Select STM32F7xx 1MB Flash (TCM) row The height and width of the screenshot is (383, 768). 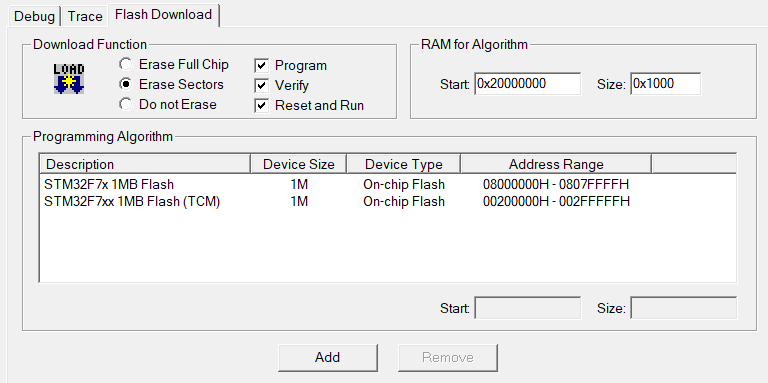click(x=387, y=202)
